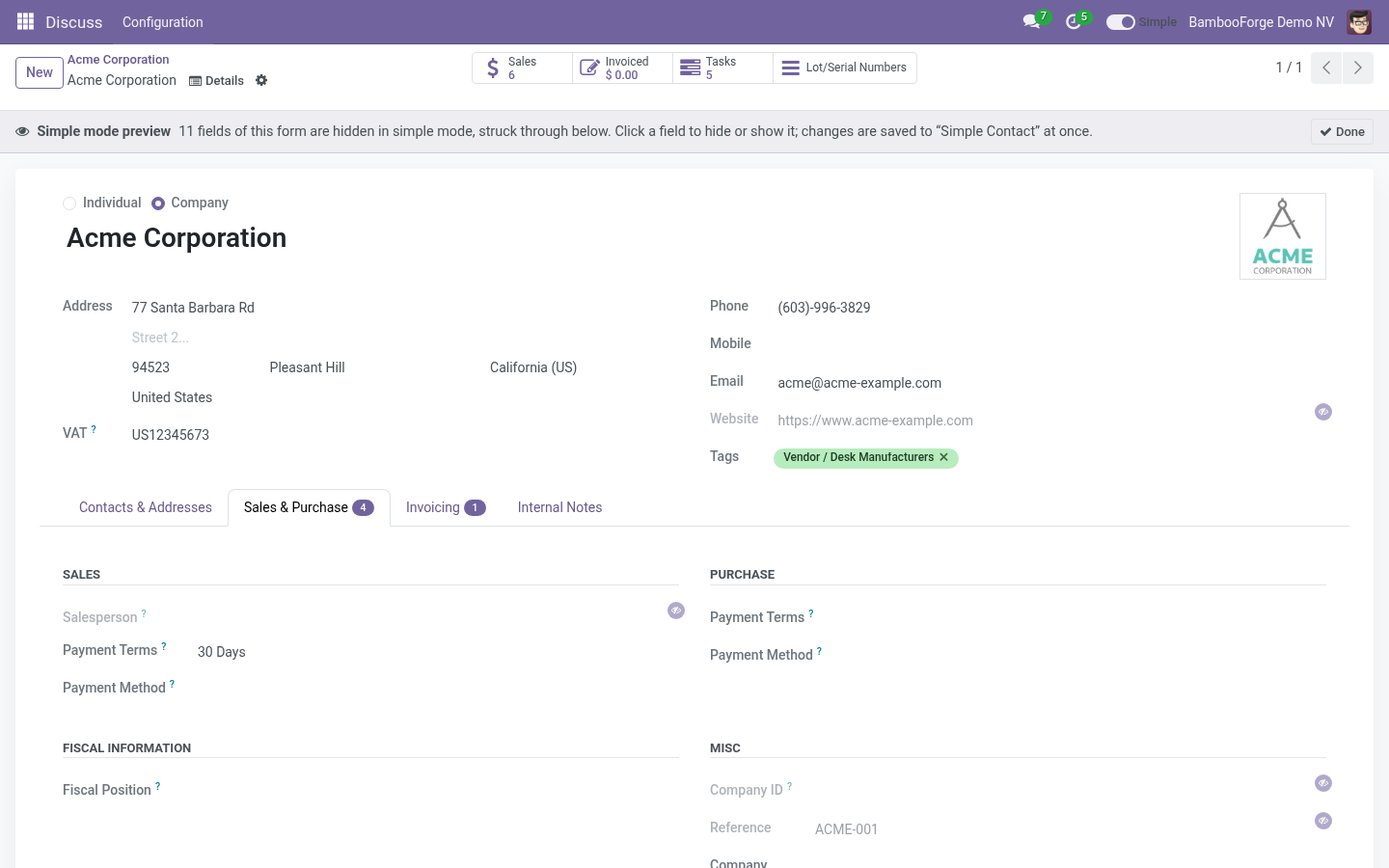Screen dimensions: 1389x868
Task: Open the conversations chat bubble icon
Action: click(1032, 21)
